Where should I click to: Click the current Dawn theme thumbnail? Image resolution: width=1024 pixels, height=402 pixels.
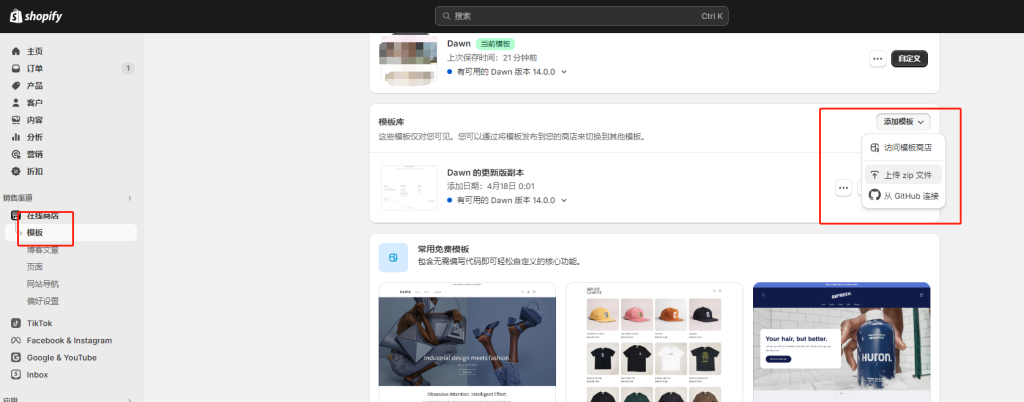pos(408,61)
